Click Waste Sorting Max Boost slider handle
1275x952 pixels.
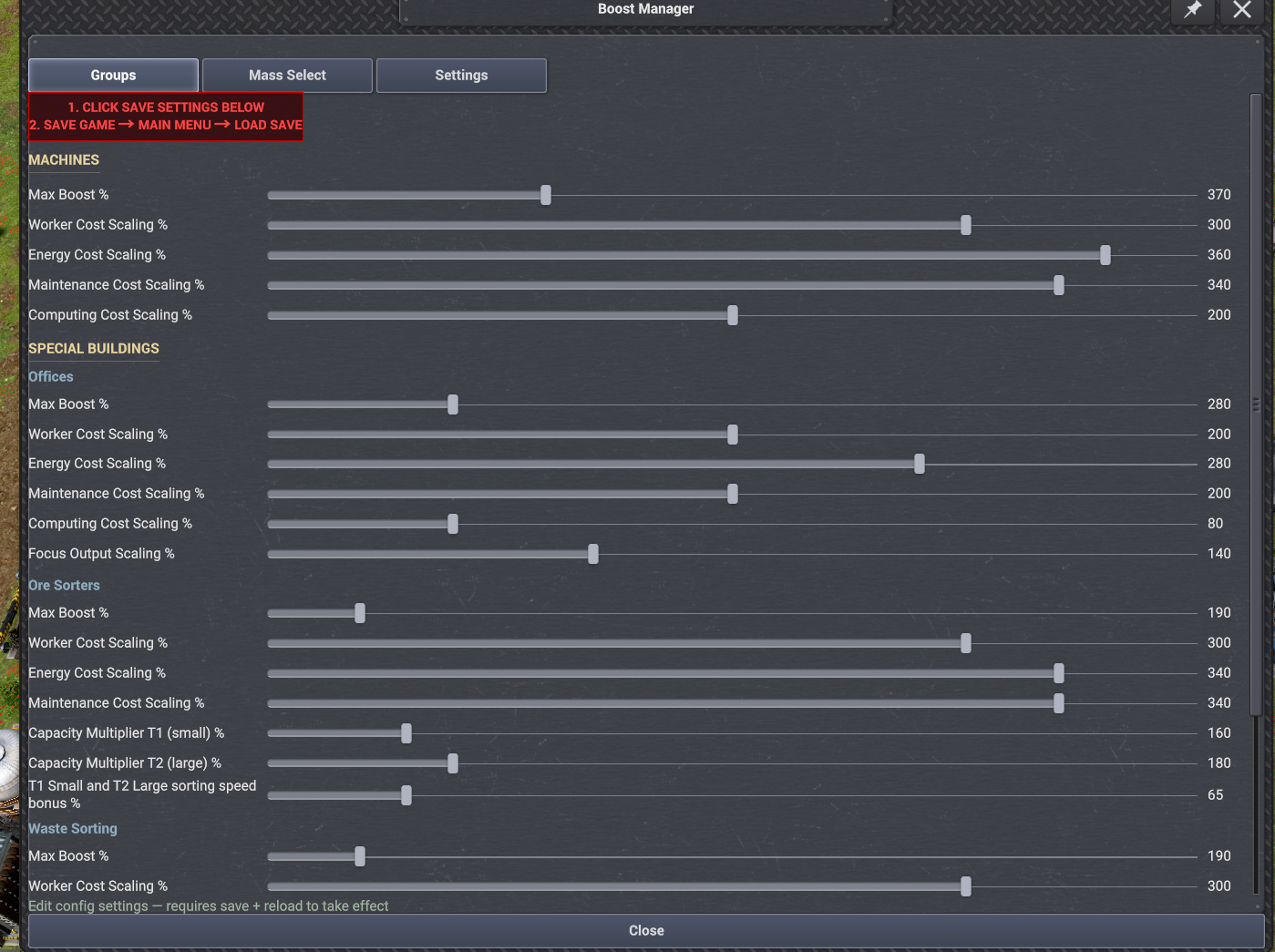pos(360,856)
